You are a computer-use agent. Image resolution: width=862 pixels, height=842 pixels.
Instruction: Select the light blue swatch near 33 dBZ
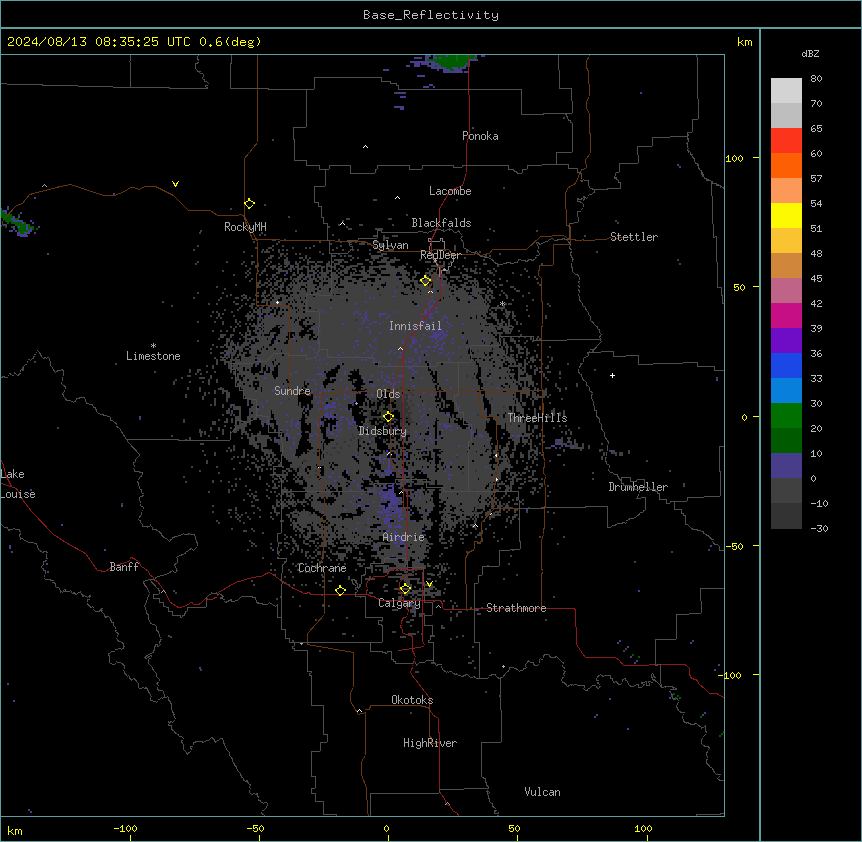coord(786,391)
